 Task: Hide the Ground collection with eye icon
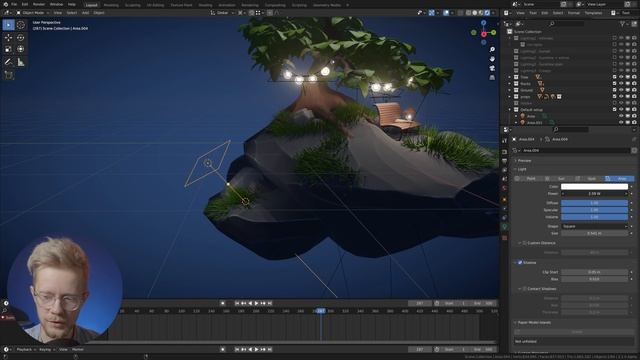tap(621, 90)
